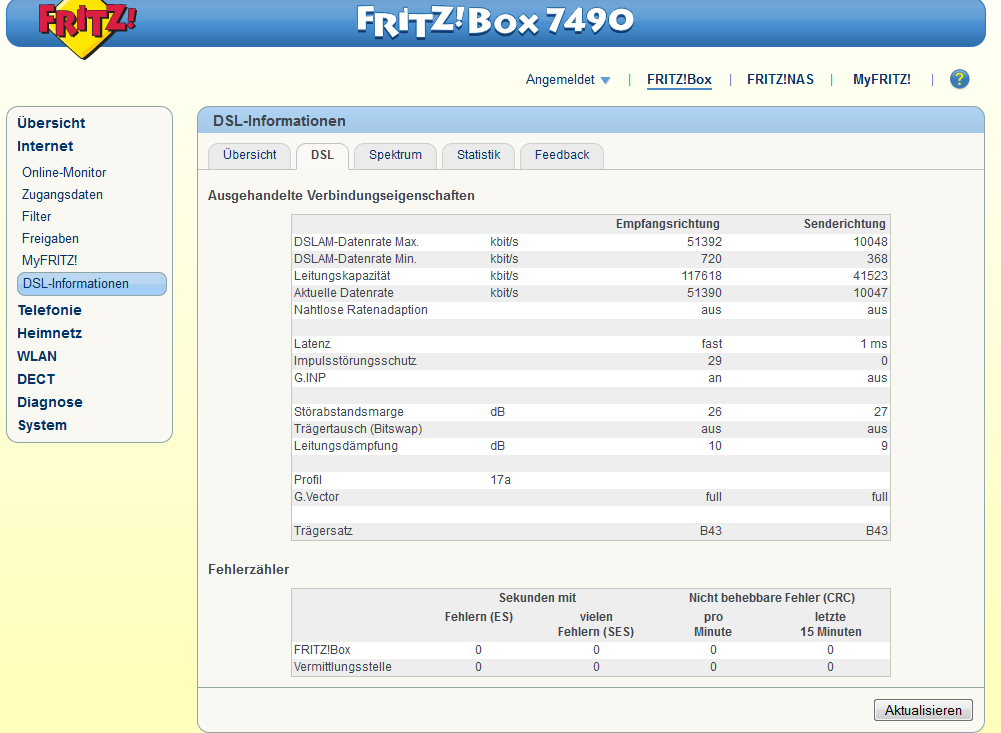Image resolution: width=1001 pixels, height=733 pixels.
Task: Open DECT in the sidebar
Action: coord(36,379)
